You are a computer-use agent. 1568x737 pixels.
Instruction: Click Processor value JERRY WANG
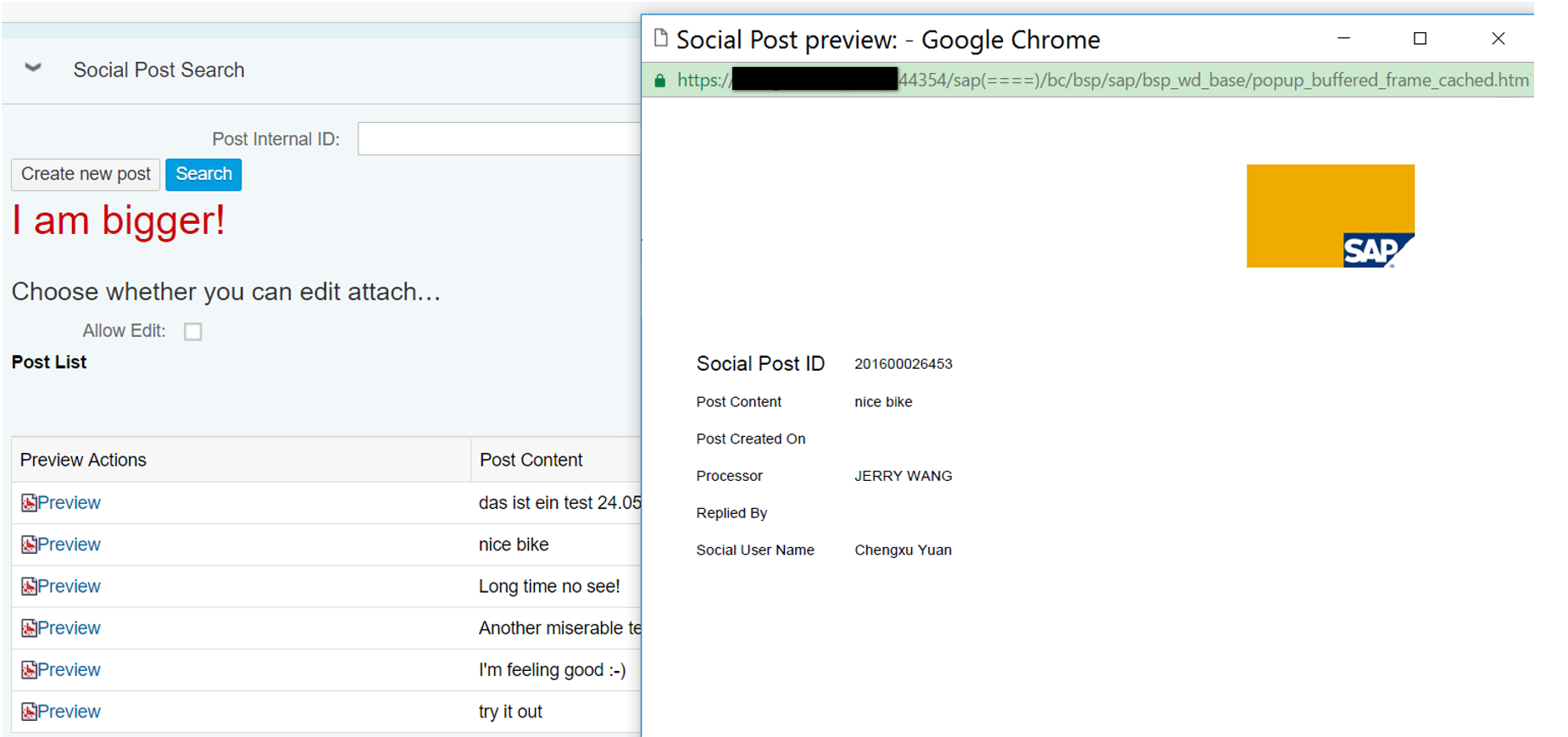pos(904,476)
